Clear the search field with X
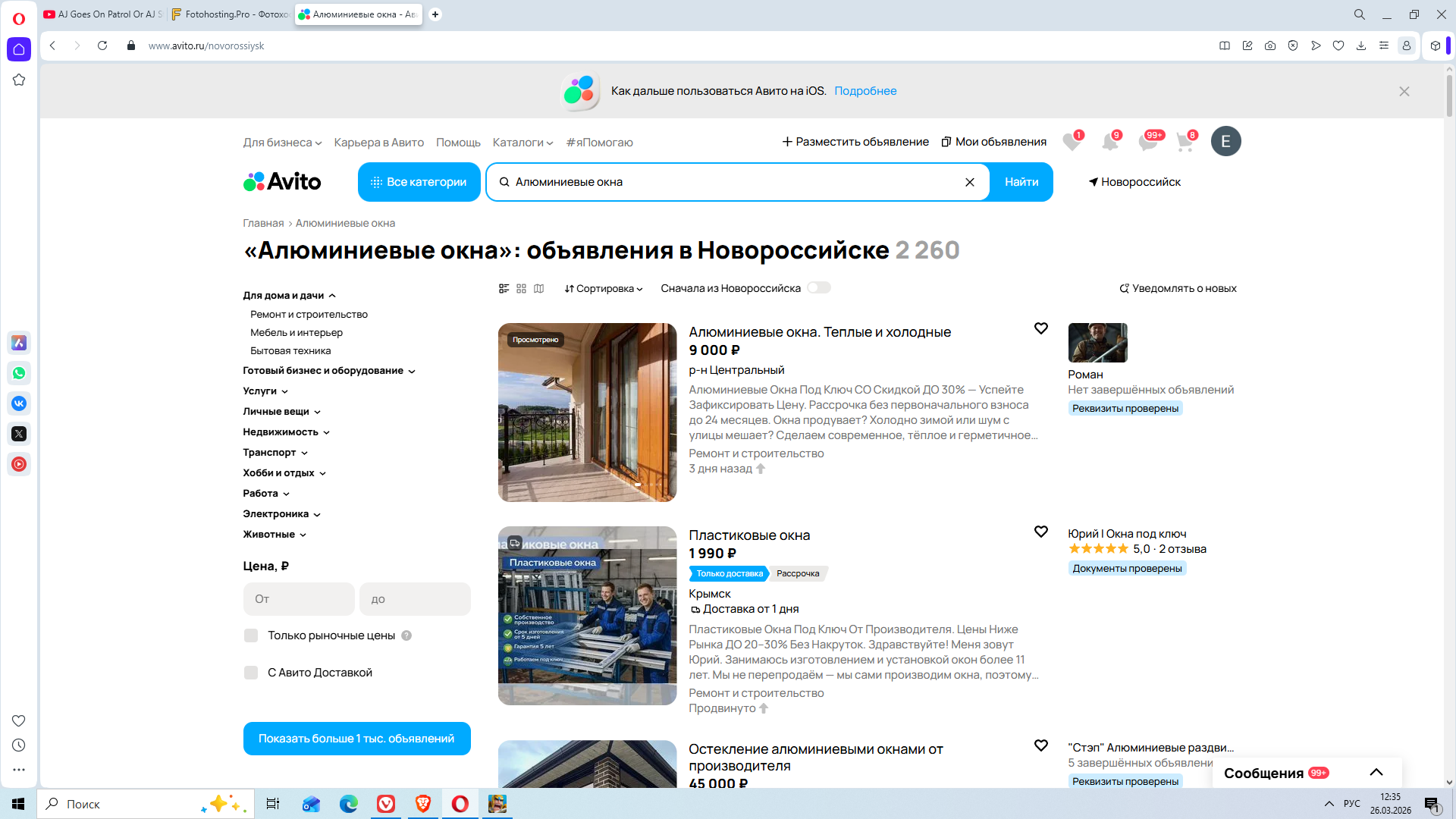 970,182
